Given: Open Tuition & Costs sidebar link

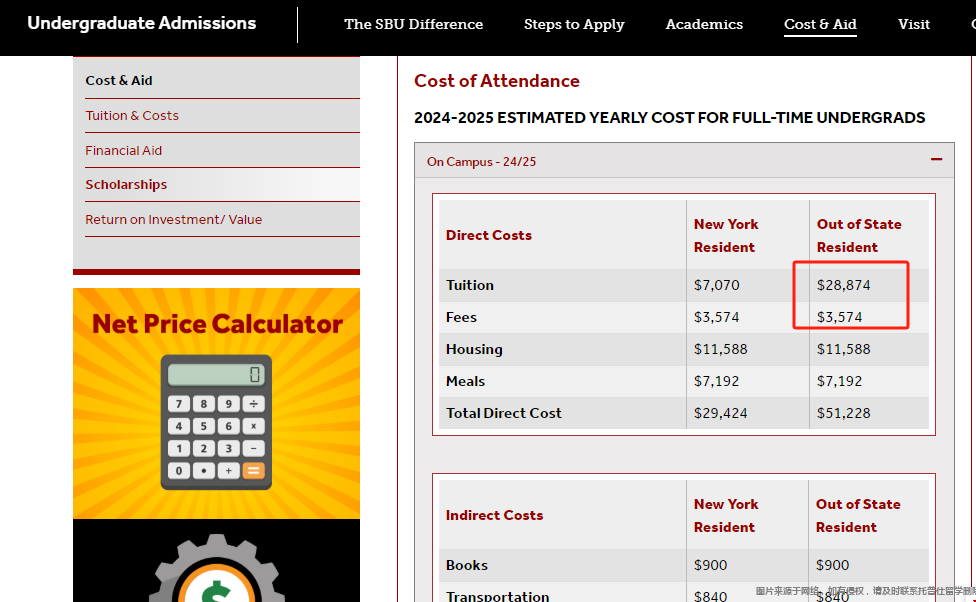Looking at the screenshot, I should click(x=132, y=115).
